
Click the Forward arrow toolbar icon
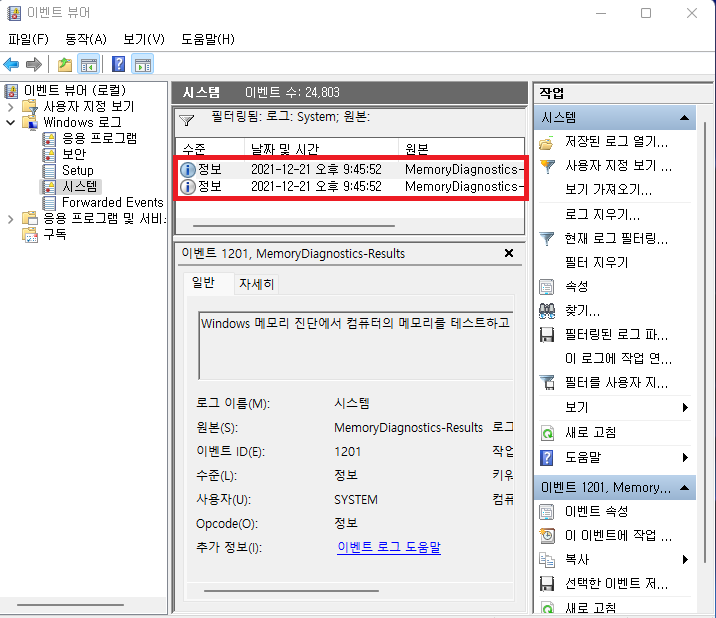34,64
